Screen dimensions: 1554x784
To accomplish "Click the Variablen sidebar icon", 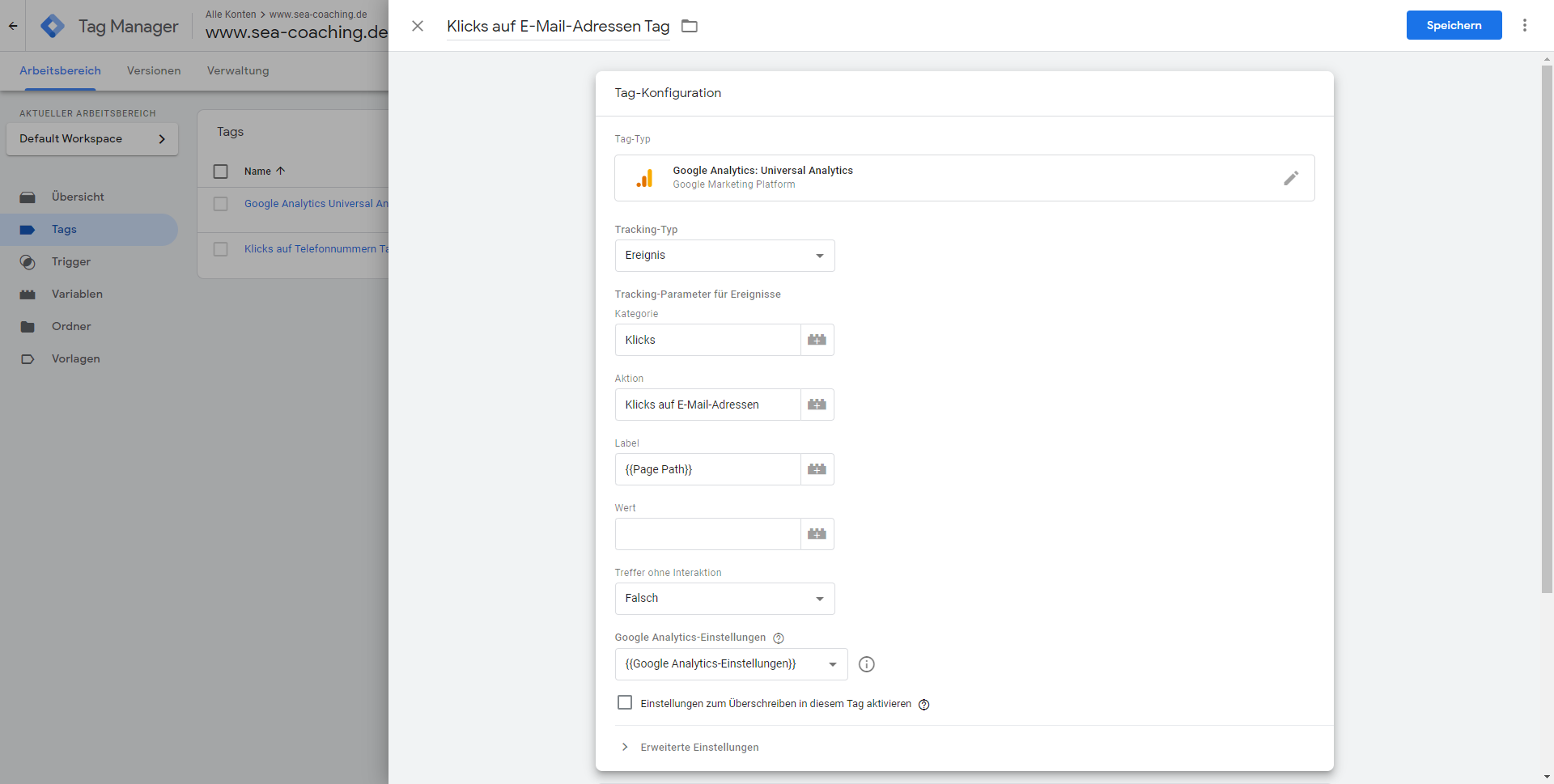I will pyautogui.click(x=28, y=295).
